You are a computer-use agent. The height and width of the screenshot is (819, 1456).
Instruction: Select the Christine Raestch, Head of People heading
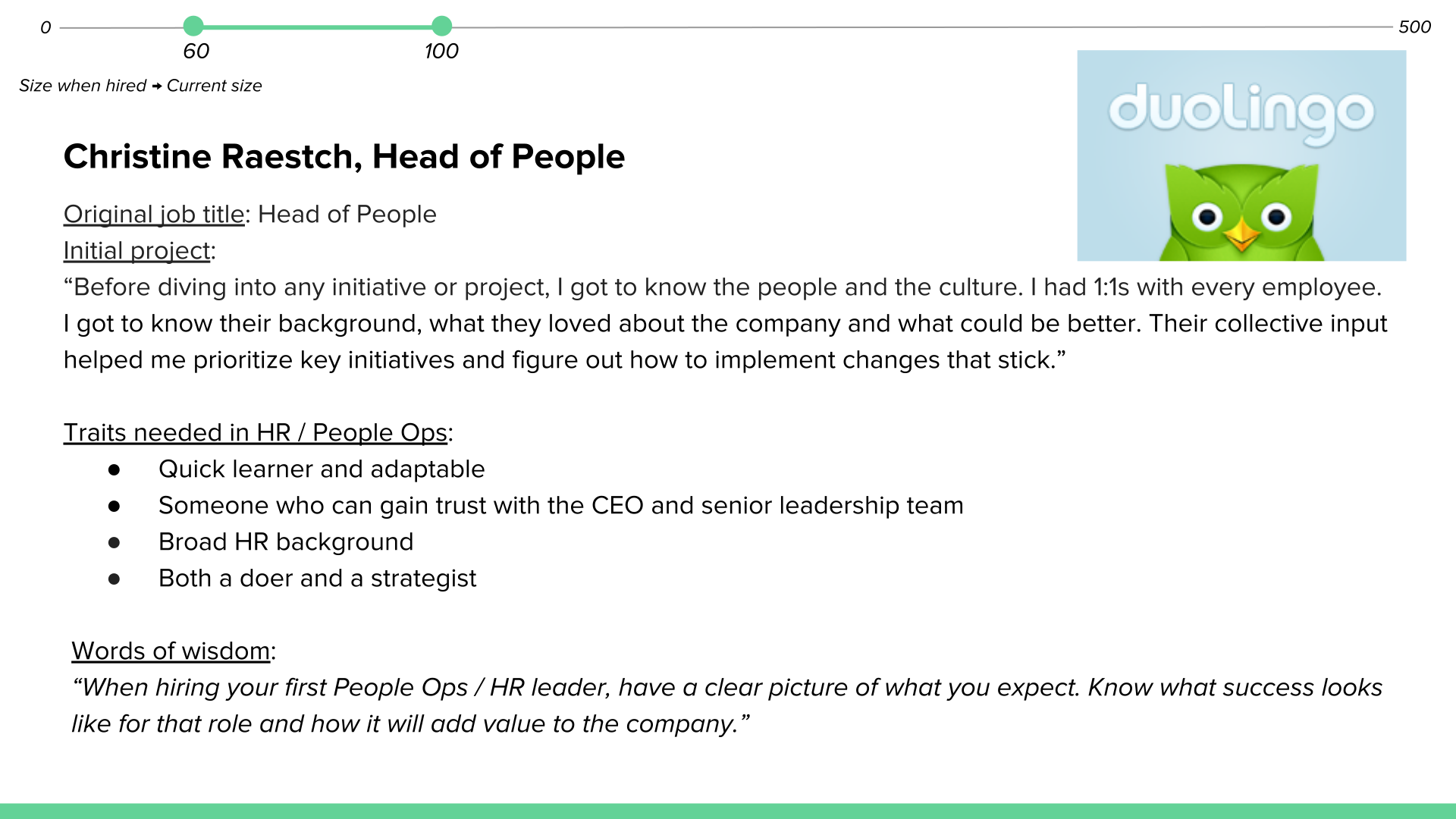344,156
